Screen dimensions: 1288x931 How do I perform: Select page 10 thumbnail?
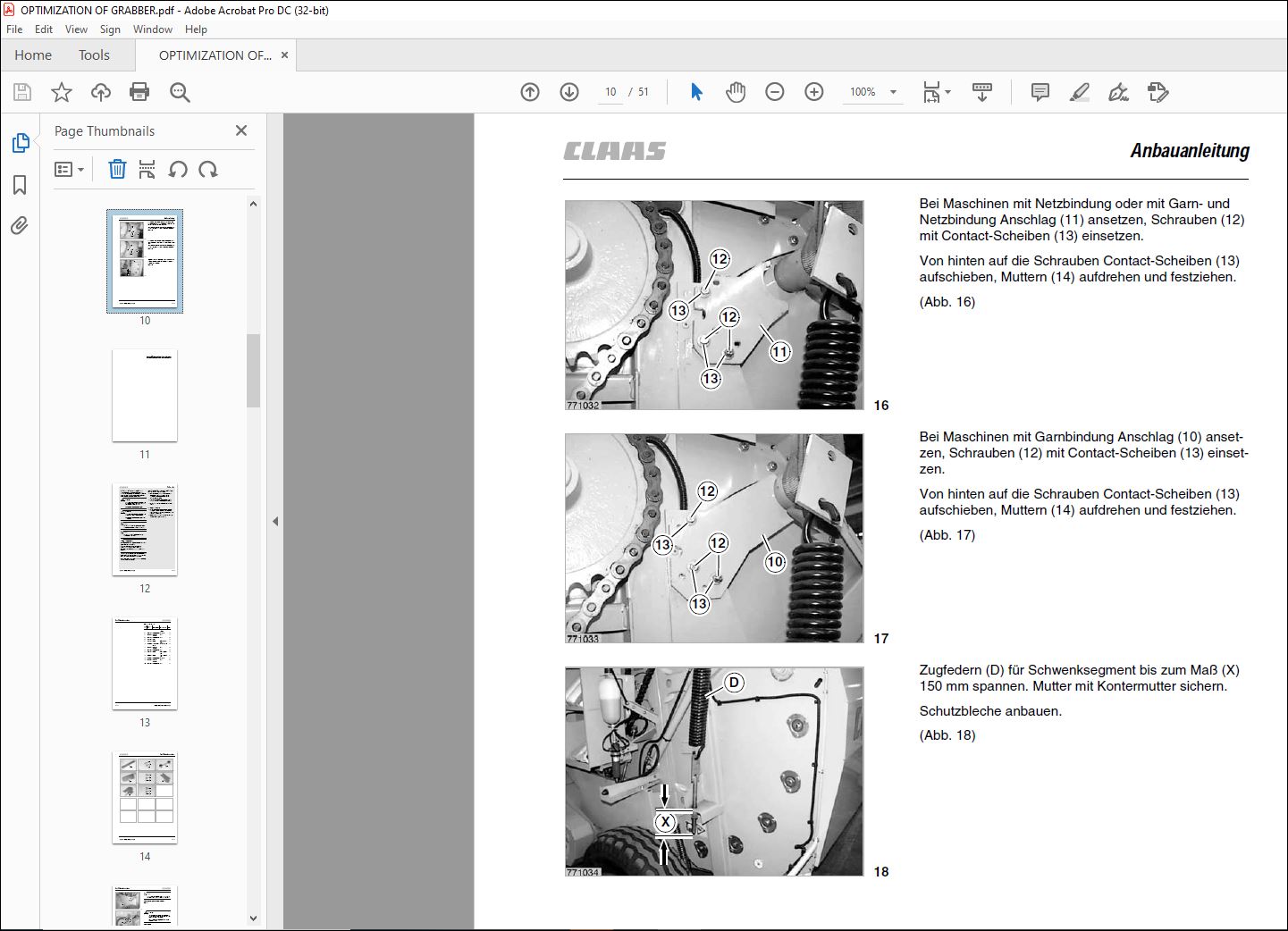coord(145,261)
